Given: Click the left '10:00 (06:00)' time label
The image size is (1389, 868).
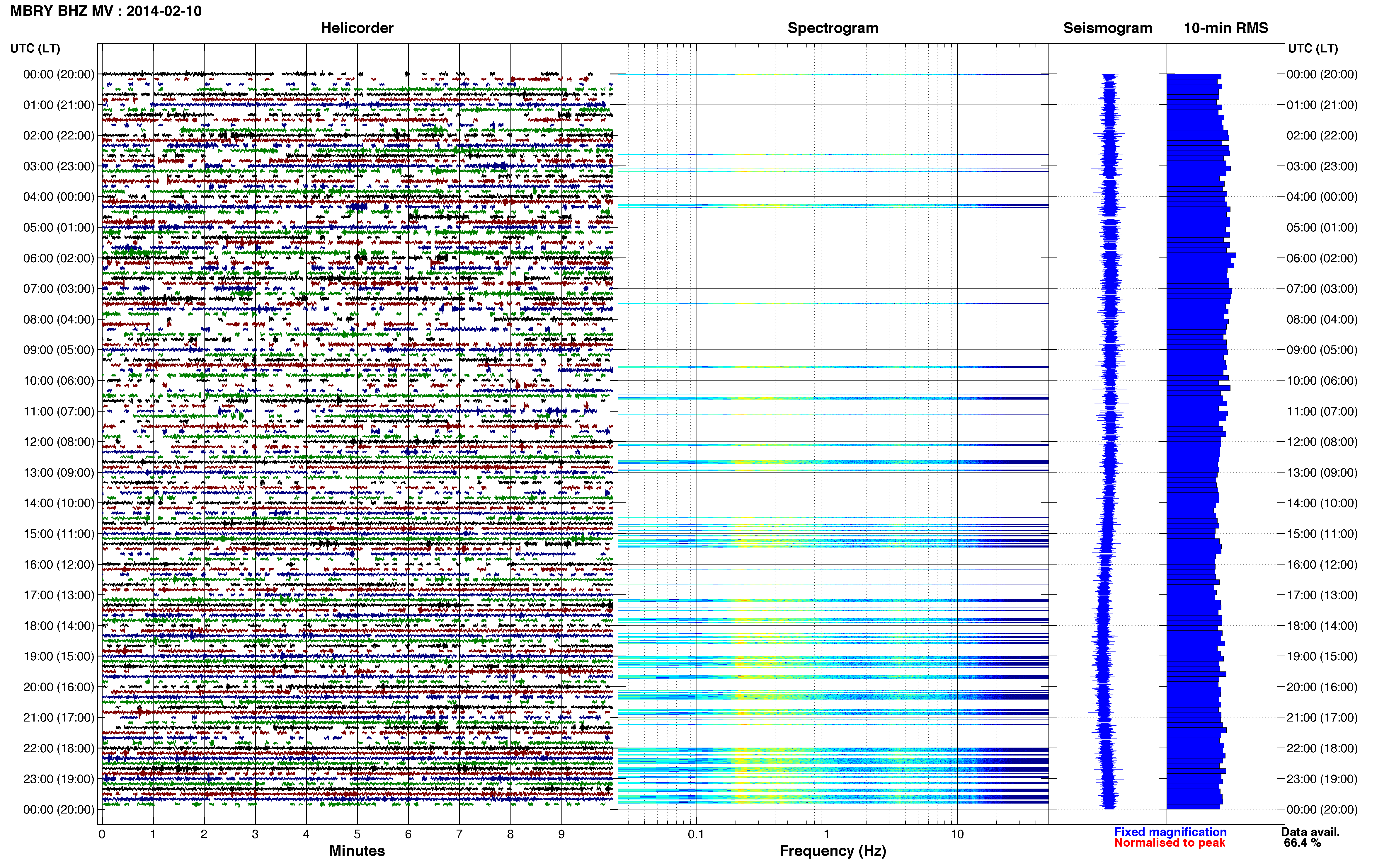Looking at the screenshot, I should tap(59, 381).
